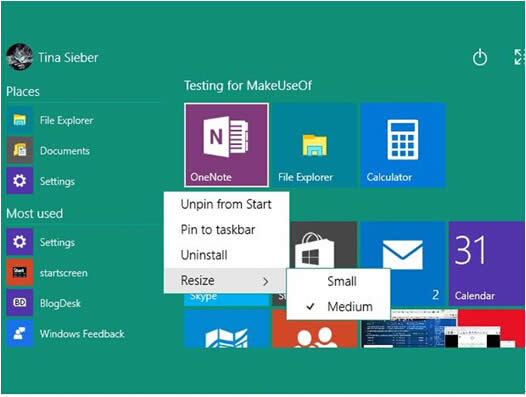Click the BlogDesk label
The image size is (526, 397).
[x=60, y=303]
